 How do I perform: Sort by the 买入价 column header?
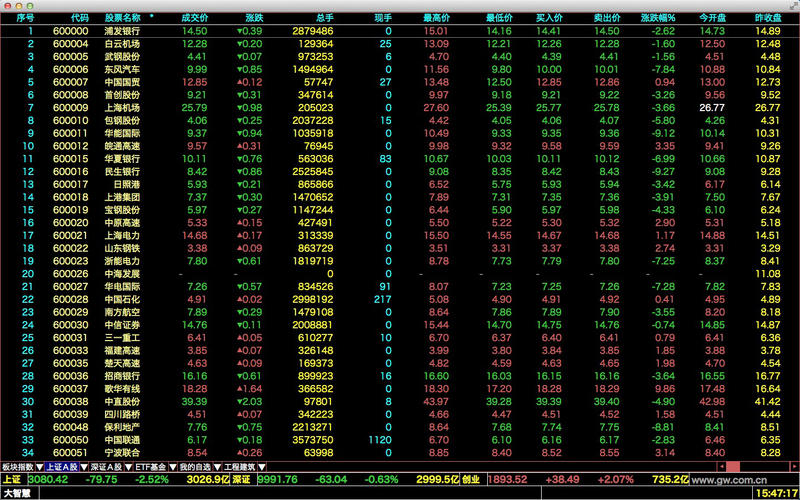point(549,18)
